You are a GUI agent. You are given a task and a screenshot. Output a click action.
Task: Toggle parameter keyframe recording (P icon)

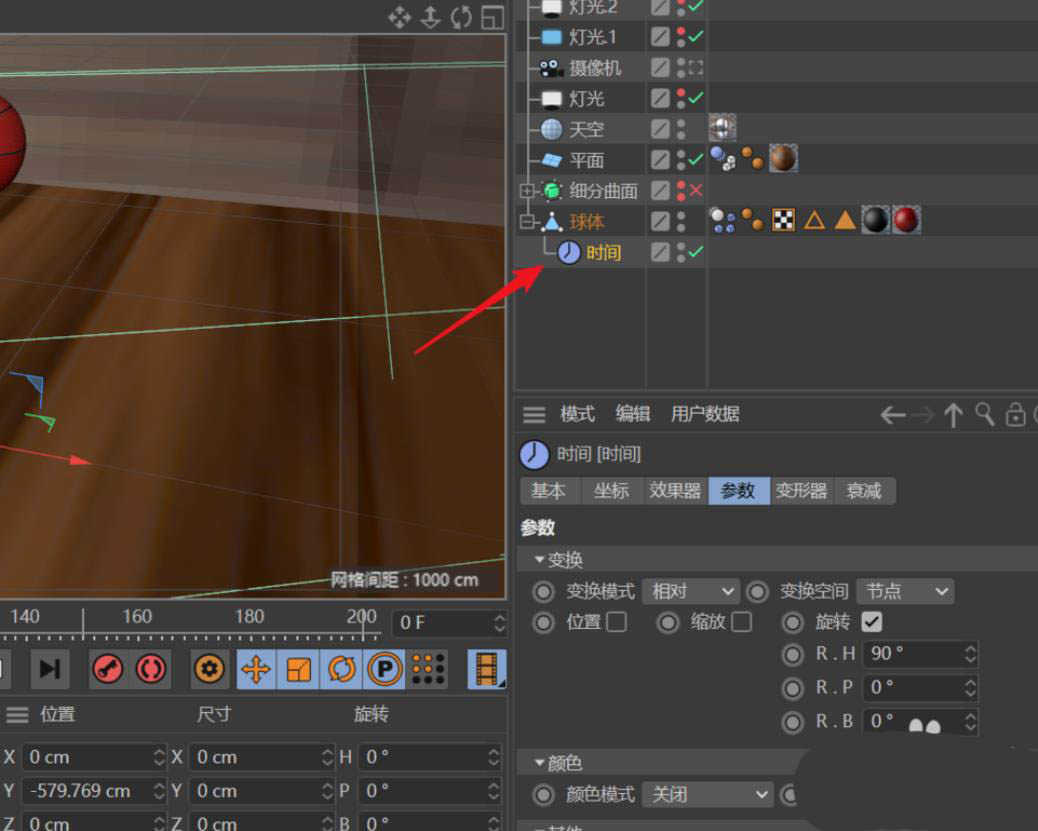click(x=384, y=669)
